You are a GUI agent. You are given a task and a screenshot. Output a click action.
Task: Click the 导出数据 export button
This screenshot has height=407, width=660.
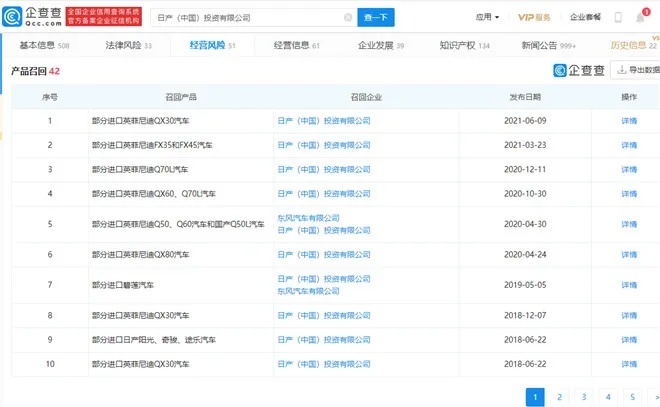[636, 70]
